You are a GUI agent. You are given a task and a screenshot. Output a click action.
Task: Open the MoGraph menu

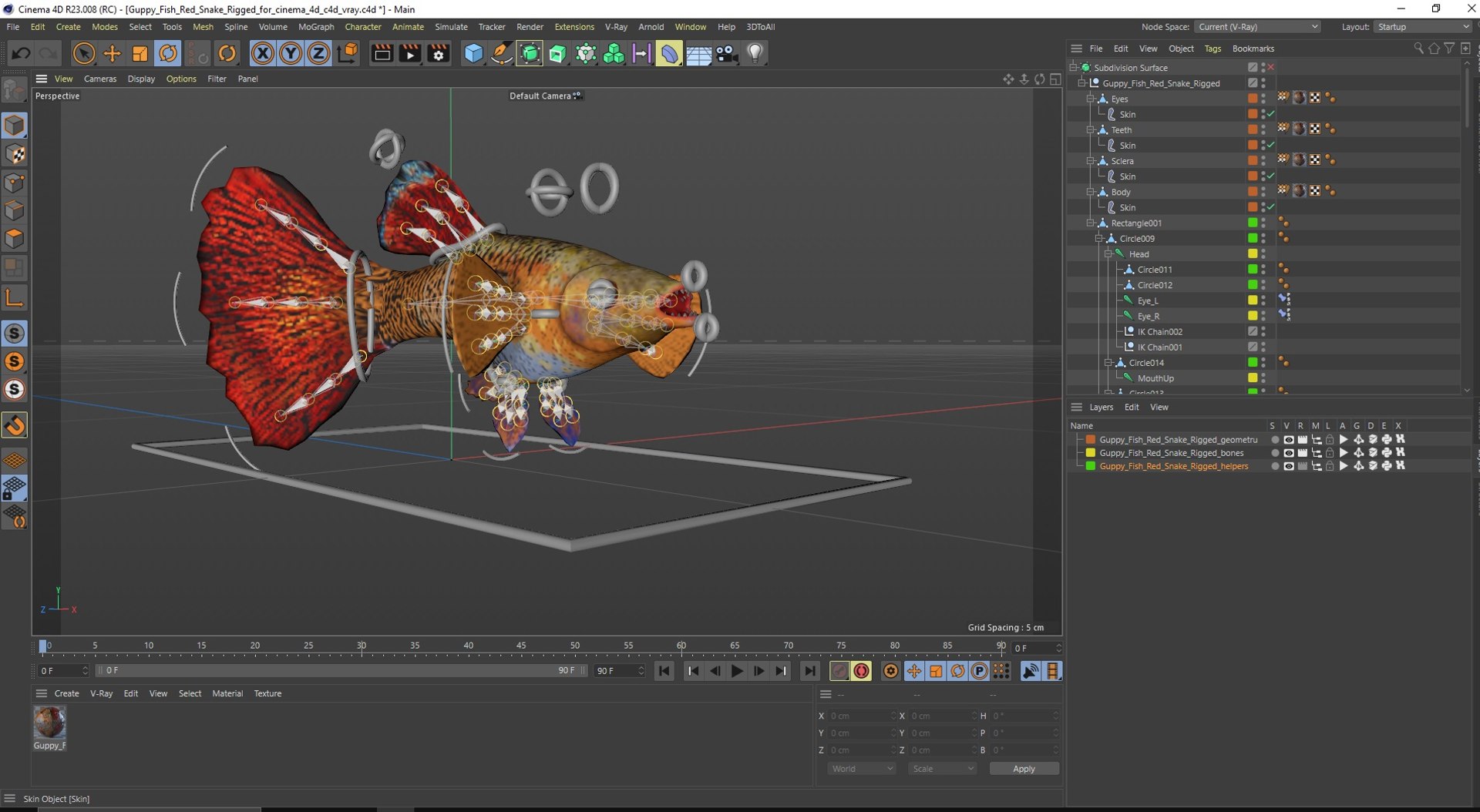coord(316,27)
